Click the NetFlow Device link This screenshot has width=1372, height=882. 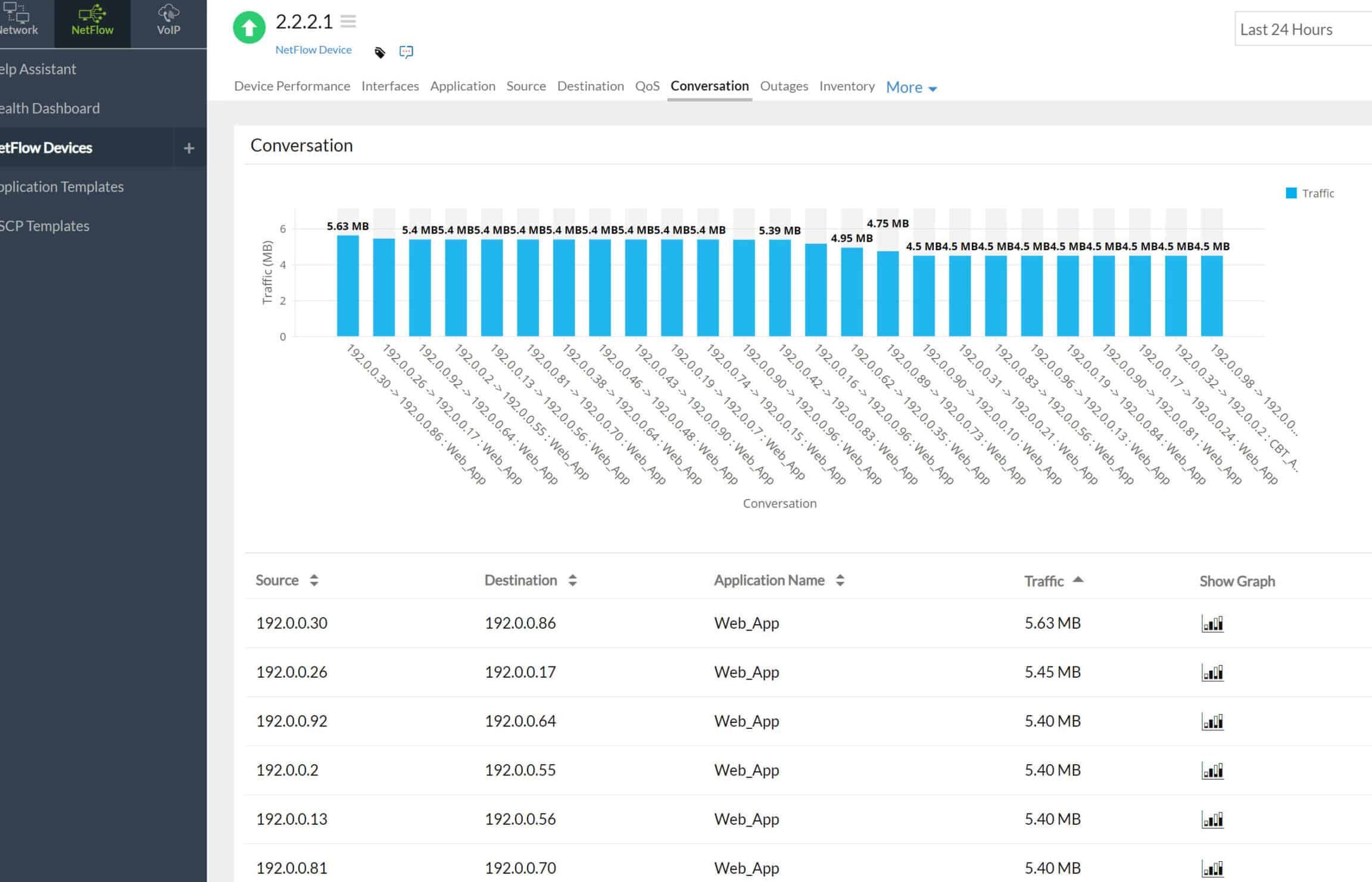[313, 50]
